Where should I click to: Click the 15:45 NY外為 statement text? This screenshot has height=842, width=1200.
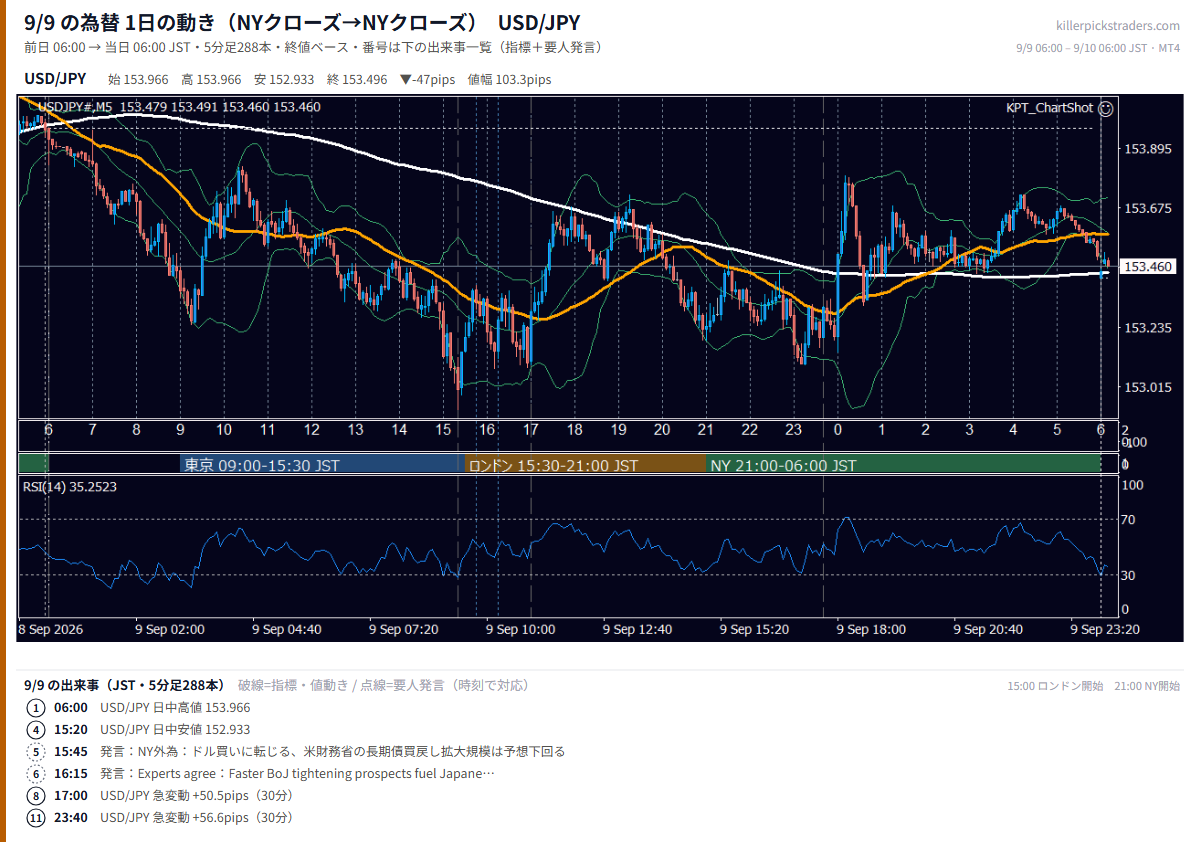click(x=333, y=751)
